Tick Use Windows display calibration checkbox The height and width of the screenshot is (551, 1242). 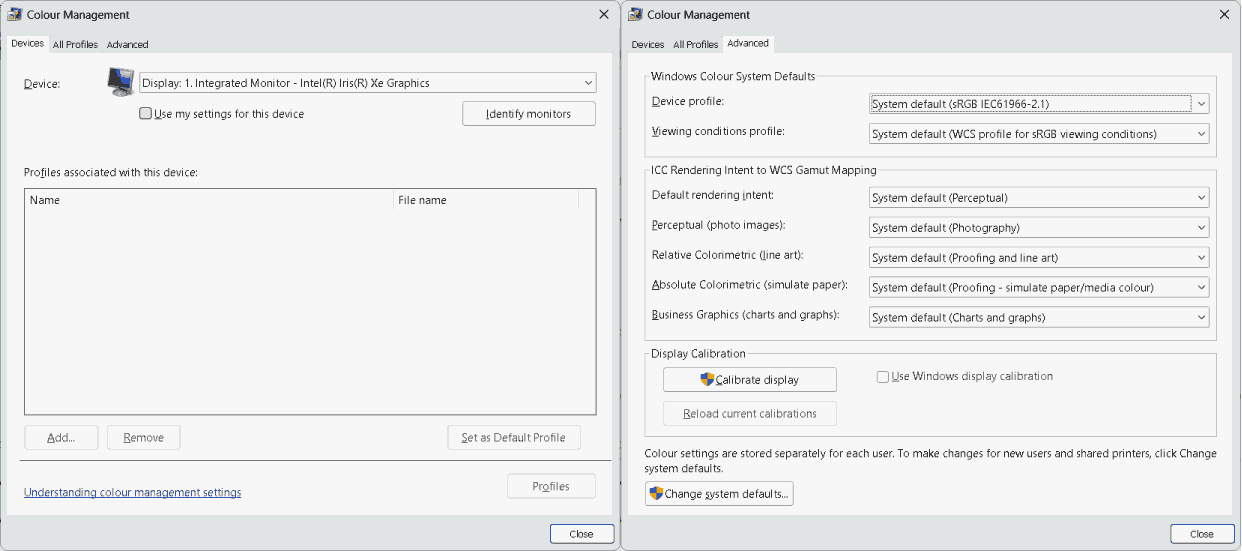click(883, 377)
